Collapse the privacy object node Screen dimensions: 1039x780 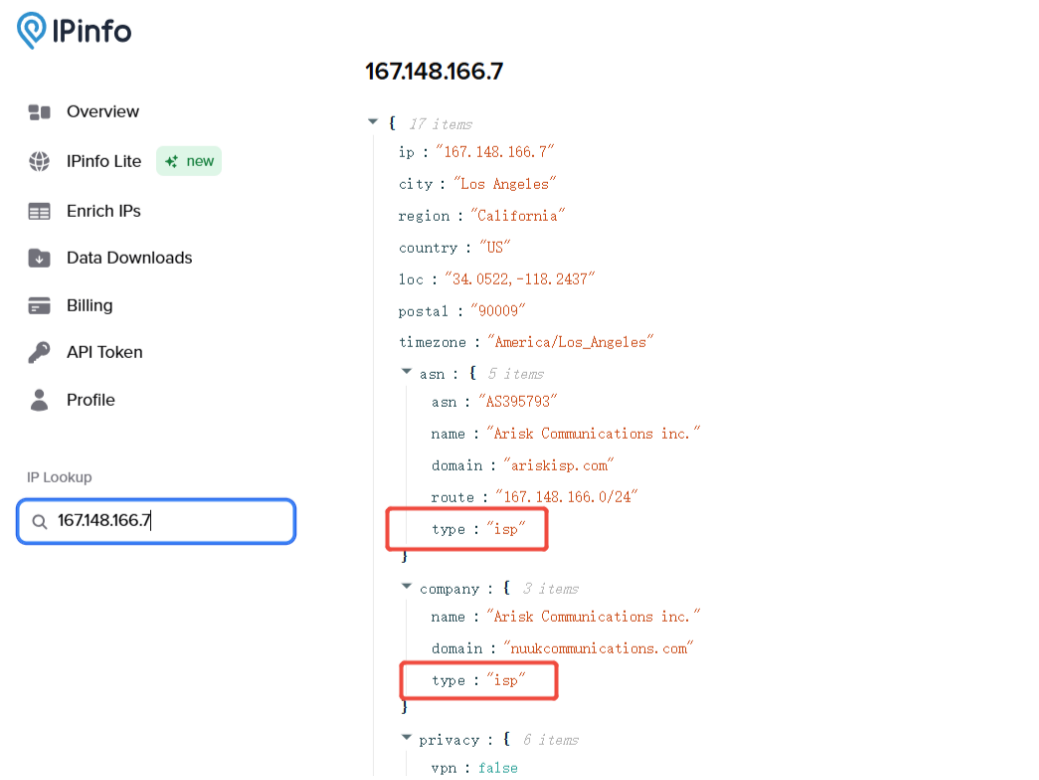pos(405,739)
